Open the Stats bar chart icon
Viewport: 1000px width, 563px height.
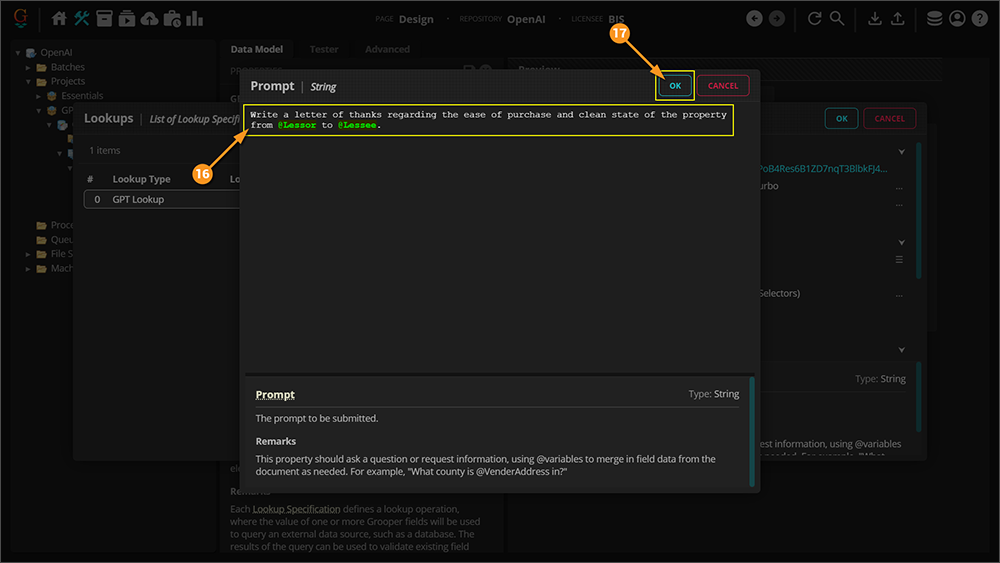[195, 18]
